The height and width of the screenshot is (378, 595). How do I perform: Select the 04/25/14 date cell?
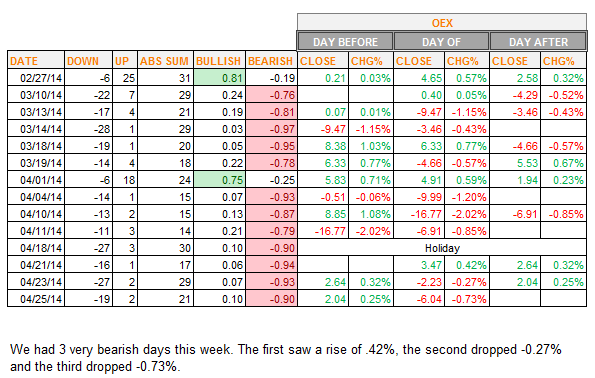(36, 298)
